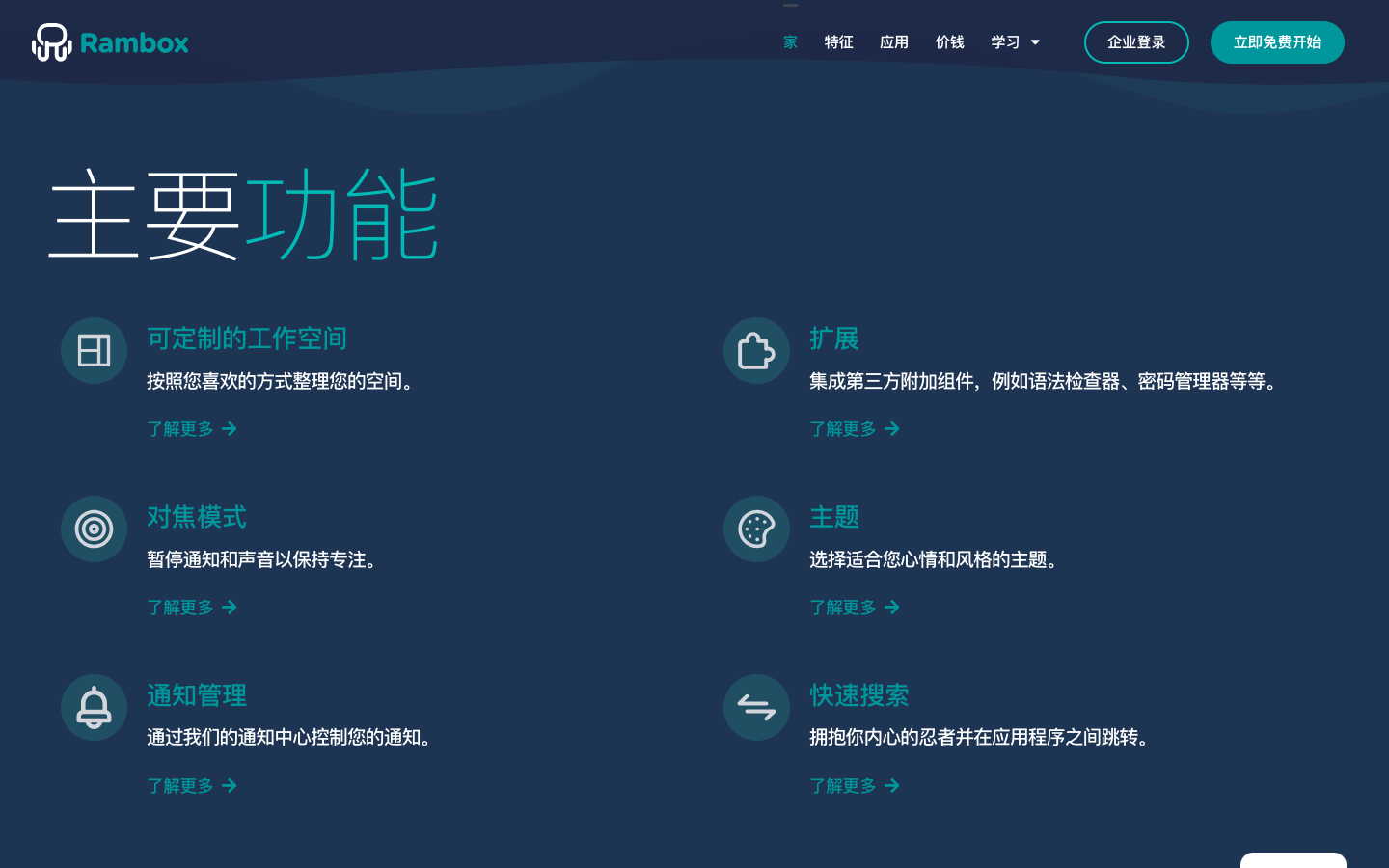Open 了解更多 under 主题
This screenshot has width=1389, height=868.
[843, 607]
